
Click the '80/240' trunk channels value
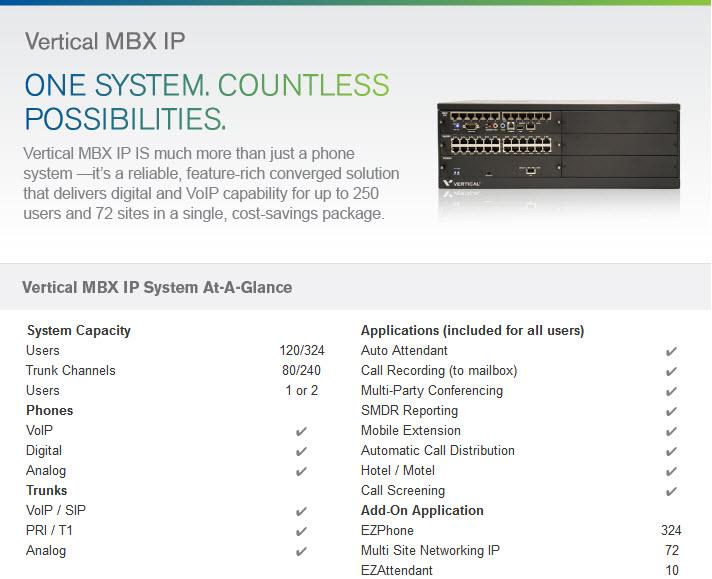tap(302, 371)
